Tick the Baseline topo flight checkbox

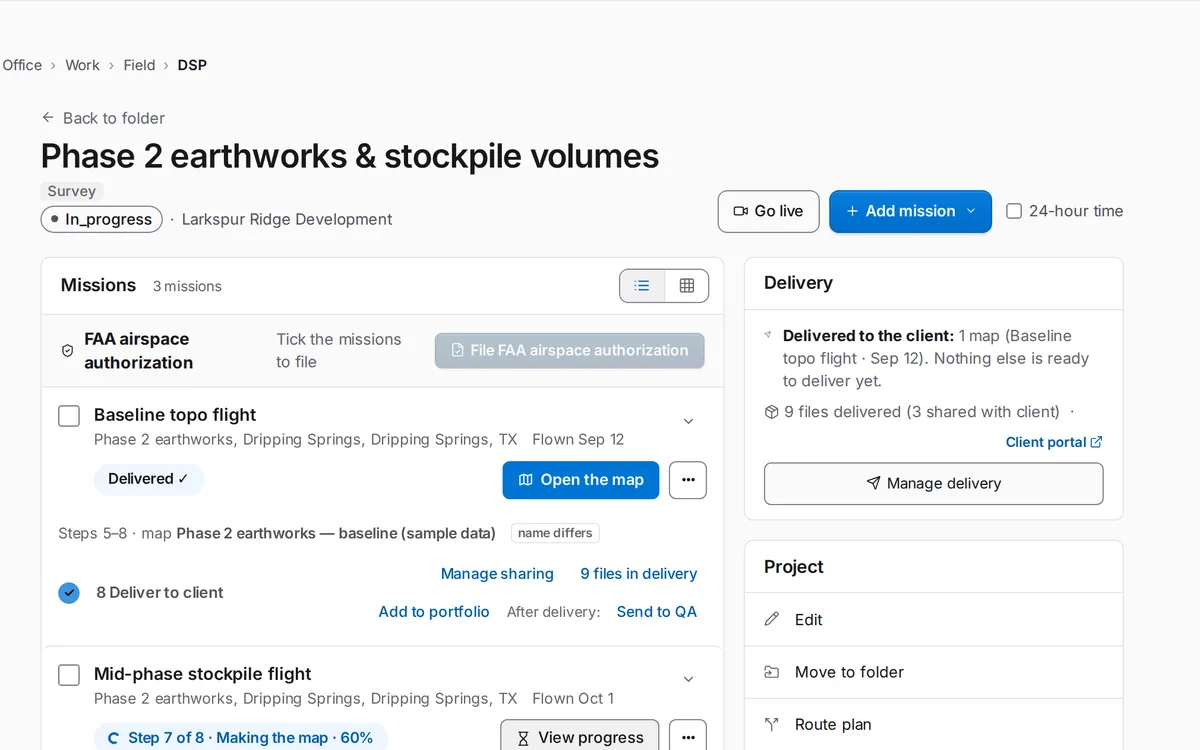[69, 416]
